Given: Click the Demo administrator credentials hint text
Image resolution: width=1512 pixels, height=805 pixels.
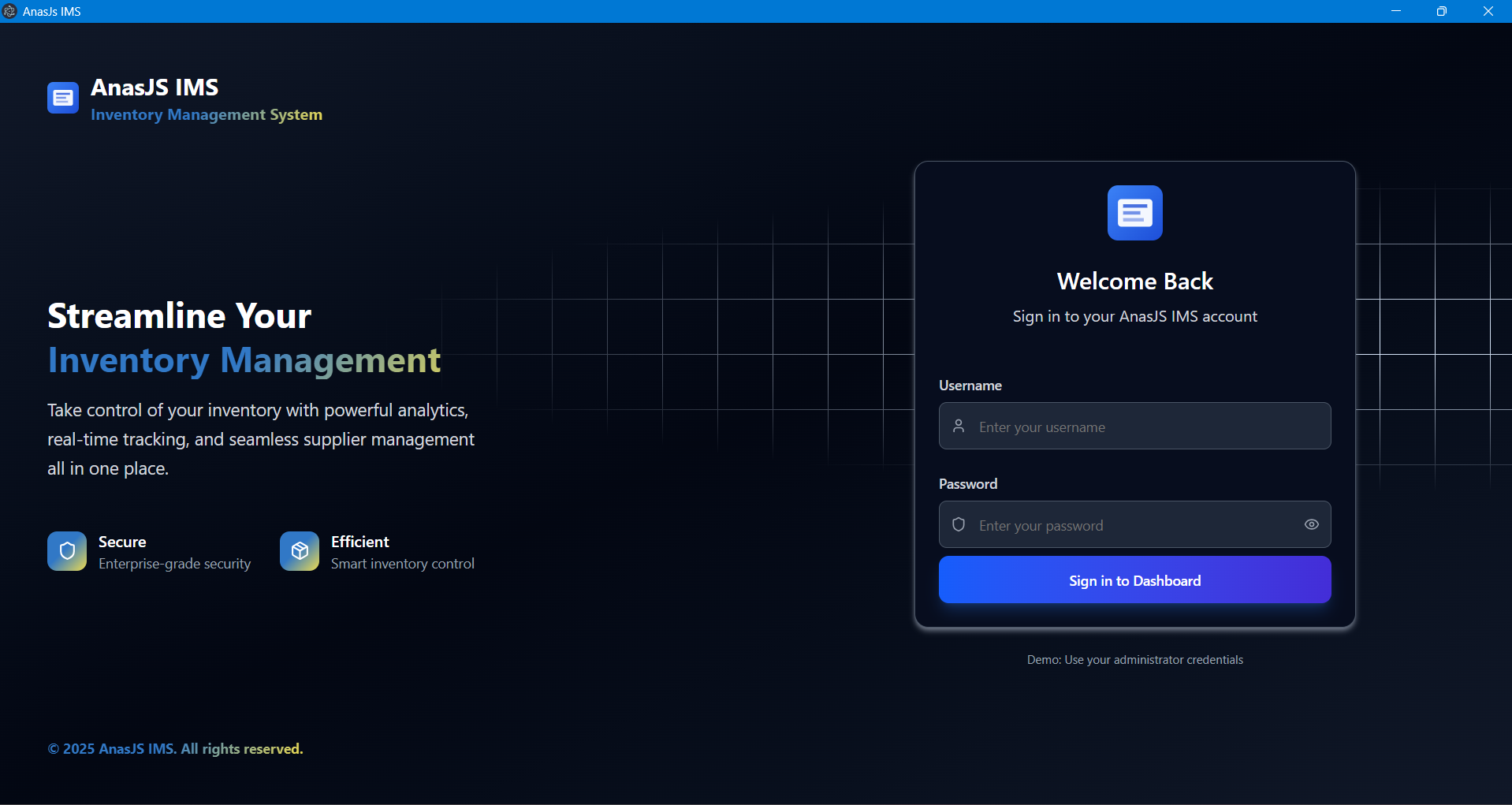Looking at the screenshot, I should (x=1134, y=660).
